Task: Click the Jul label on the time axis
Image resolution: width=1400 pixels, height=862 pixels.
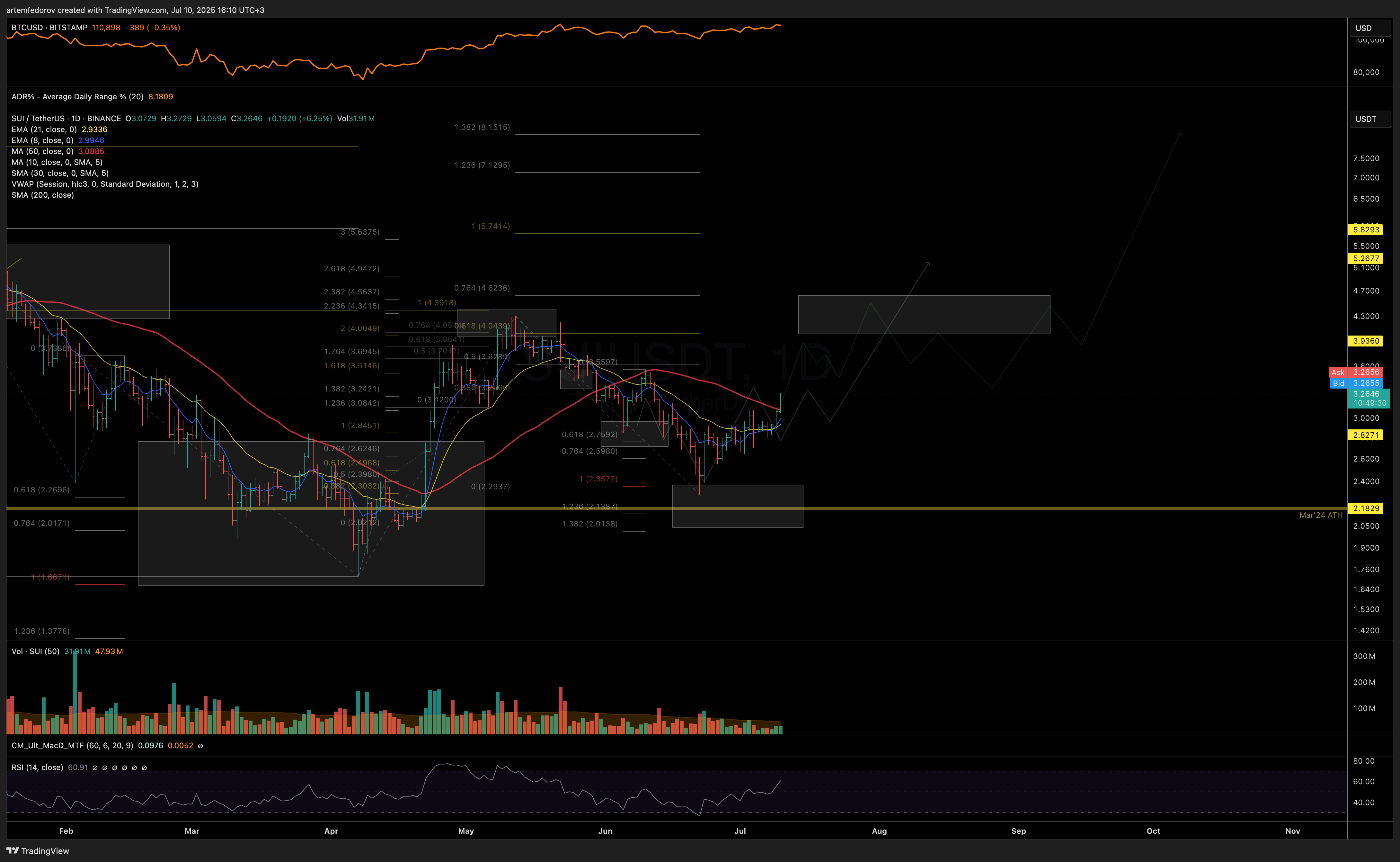Action: coord(740,831)
